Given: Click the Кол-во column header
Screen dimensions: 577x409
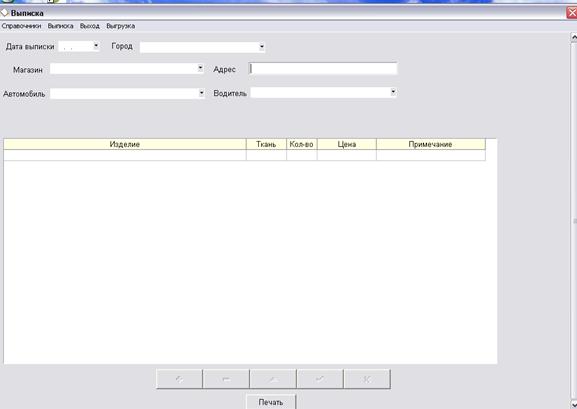Looking at the screenshot, I should tap(301, 144).
